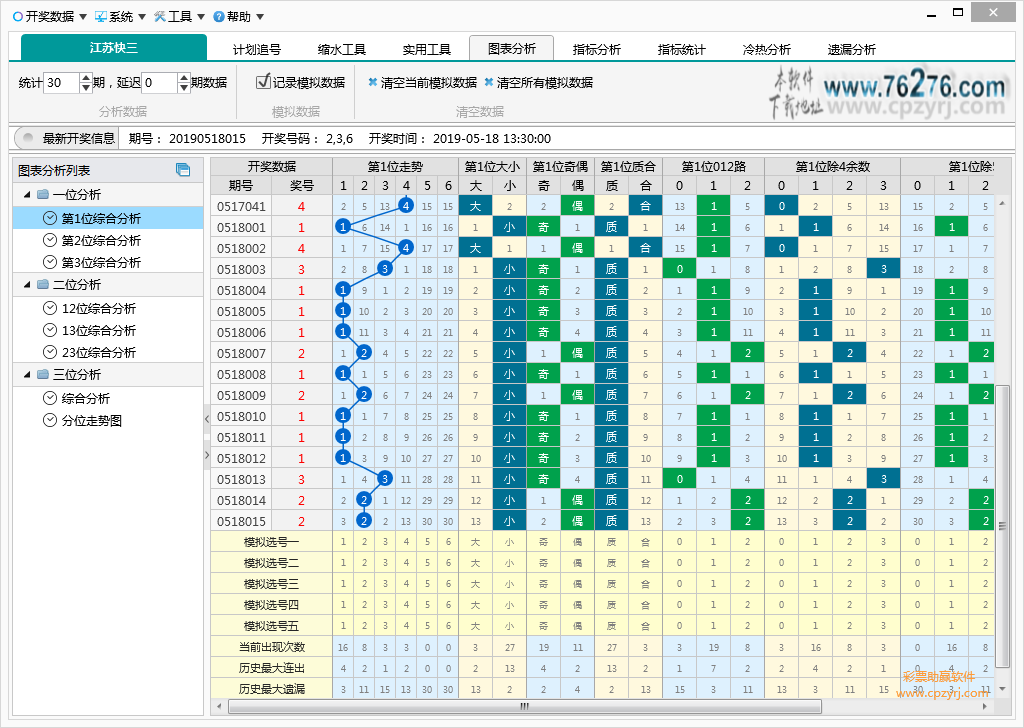The height and width of the screenshot is (728, 1024).
Task: Click the 一位分析 folder icon
Action: [x=43, y=194]
